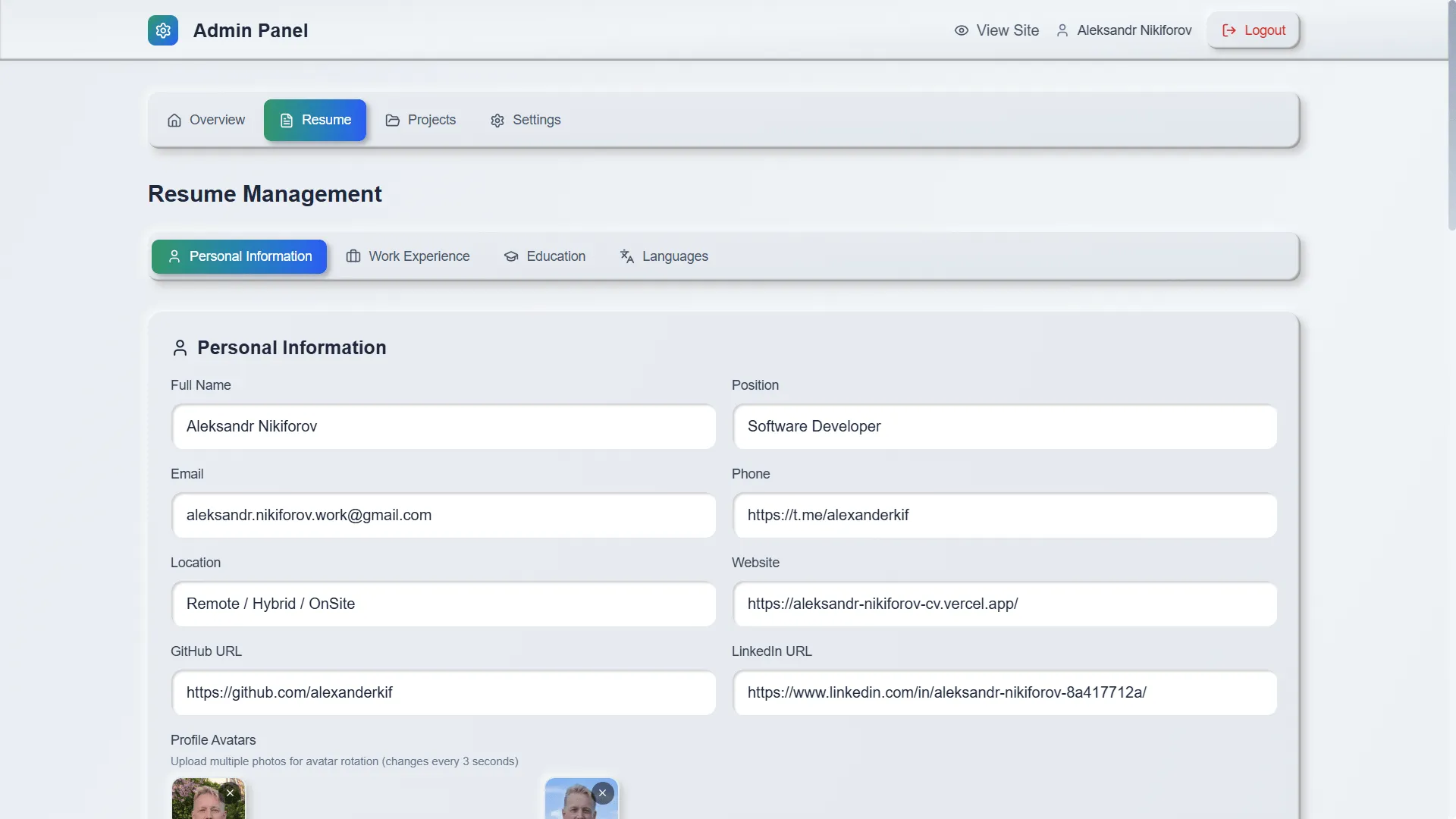1456x819 pixels.
Task: Click the briefcase icon for Work Experience
Action: pyautogui.click(x=353, y=256)
